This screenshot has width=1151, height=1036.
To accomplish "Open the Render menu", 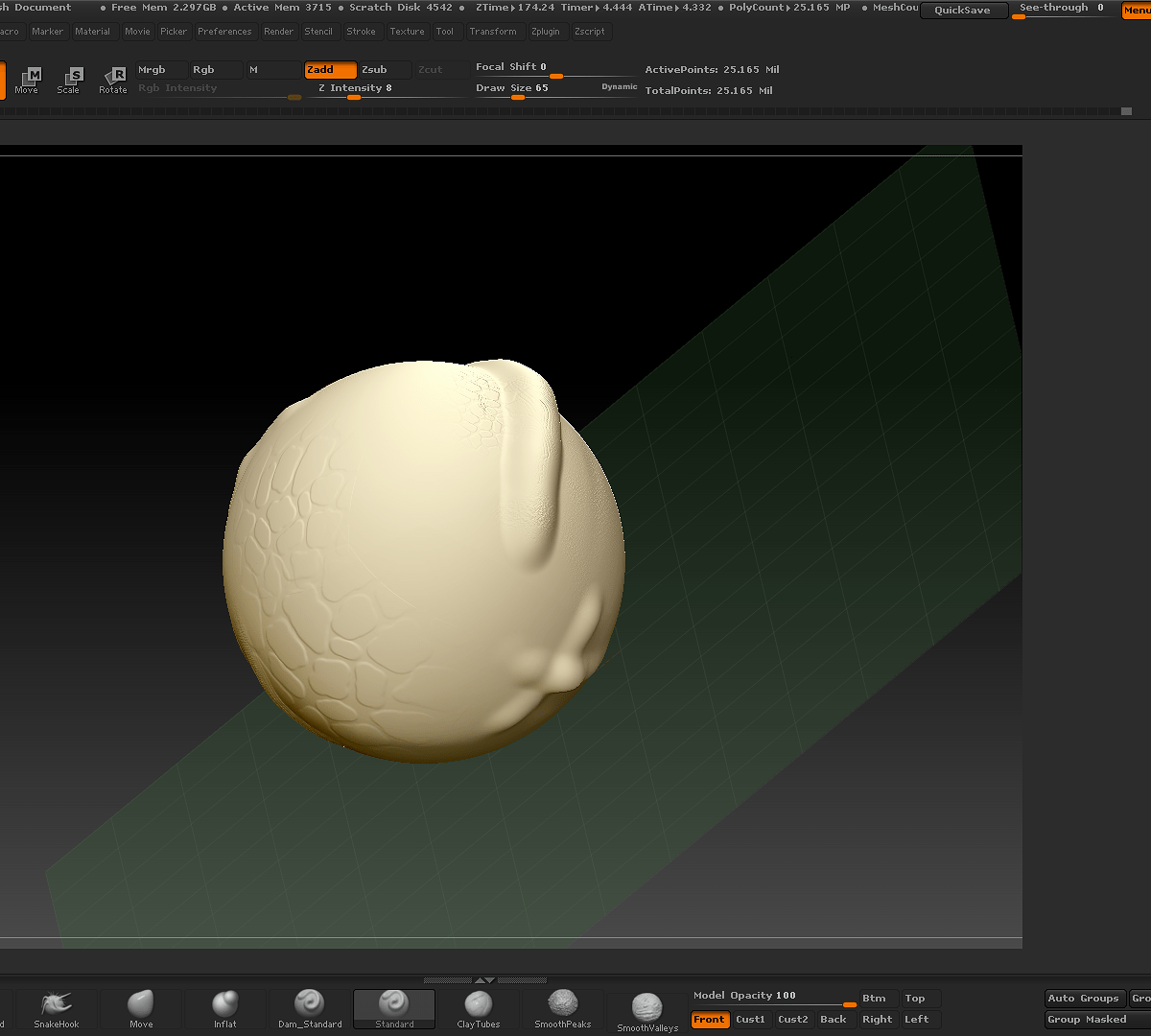I will pos(279,32).
